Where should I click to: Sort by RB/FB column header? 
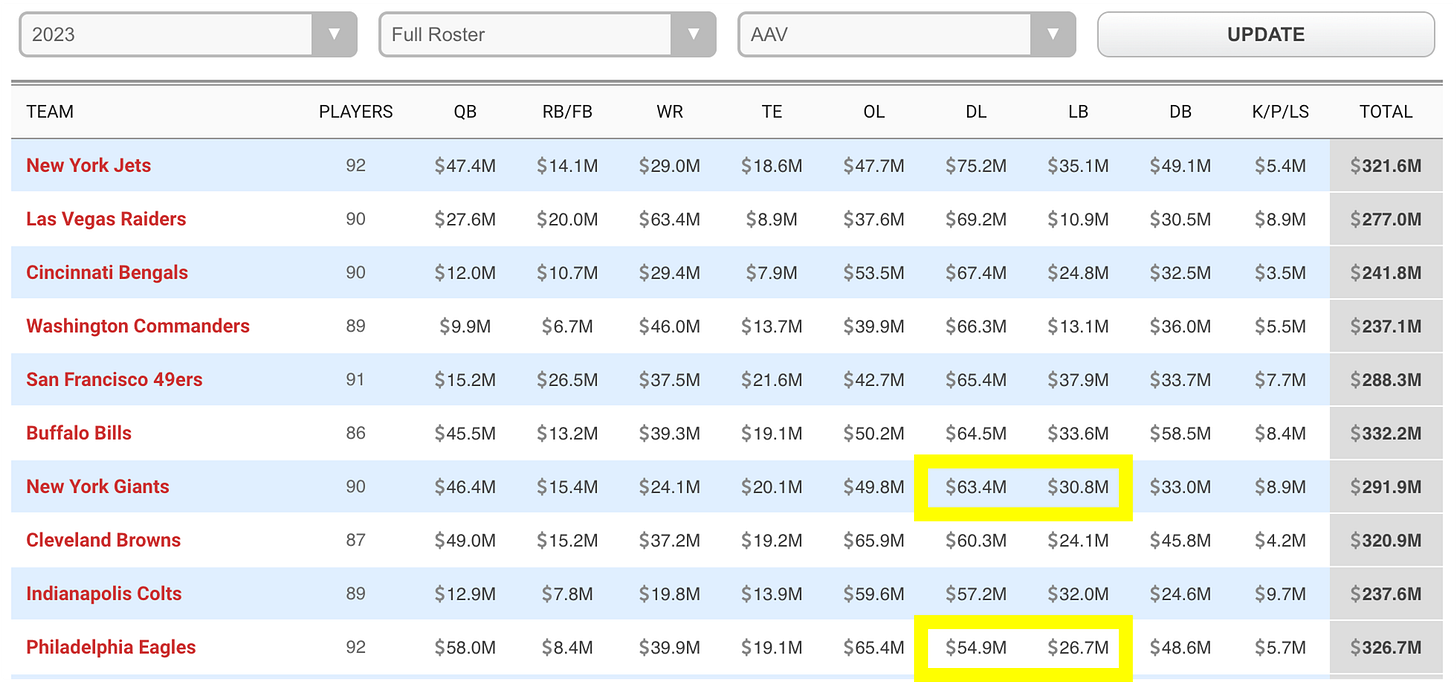tap(567, 112)
